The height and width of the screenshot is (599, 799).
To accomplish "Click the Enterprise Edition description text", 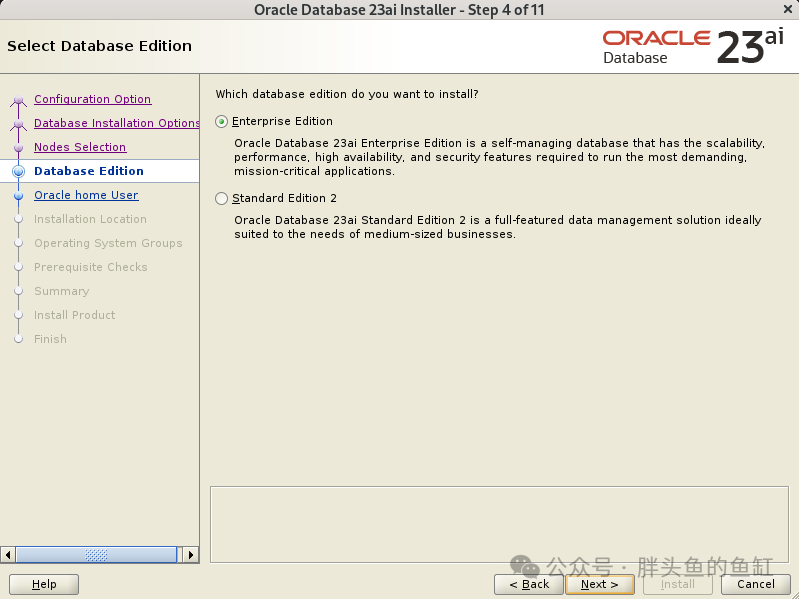I will point(499,157).
